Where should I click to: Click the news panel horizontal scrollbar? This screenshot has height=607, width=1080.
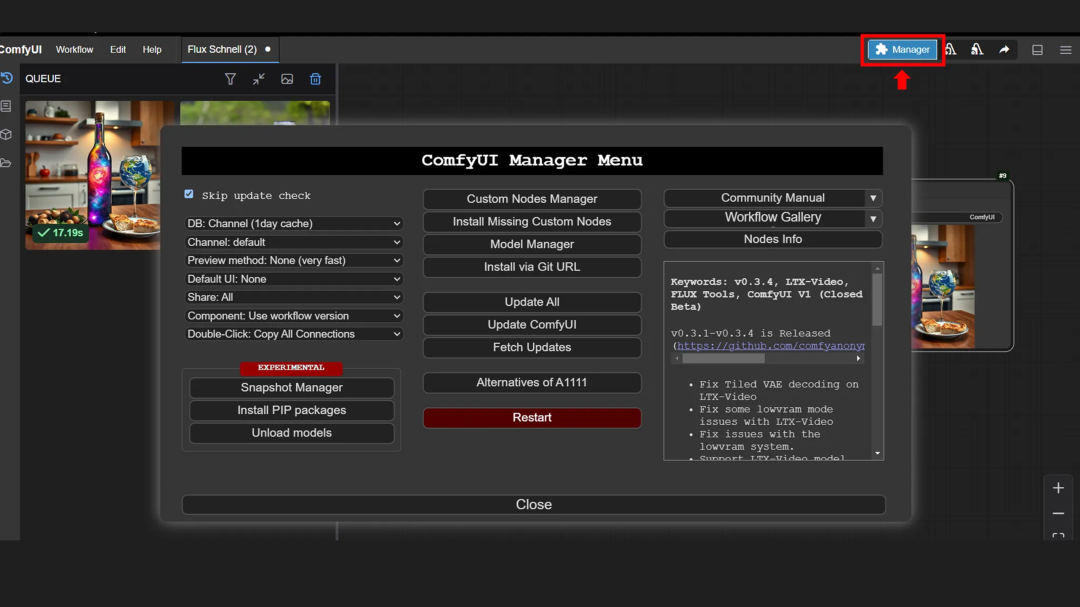pyautogui.click(x=723, y=358)
